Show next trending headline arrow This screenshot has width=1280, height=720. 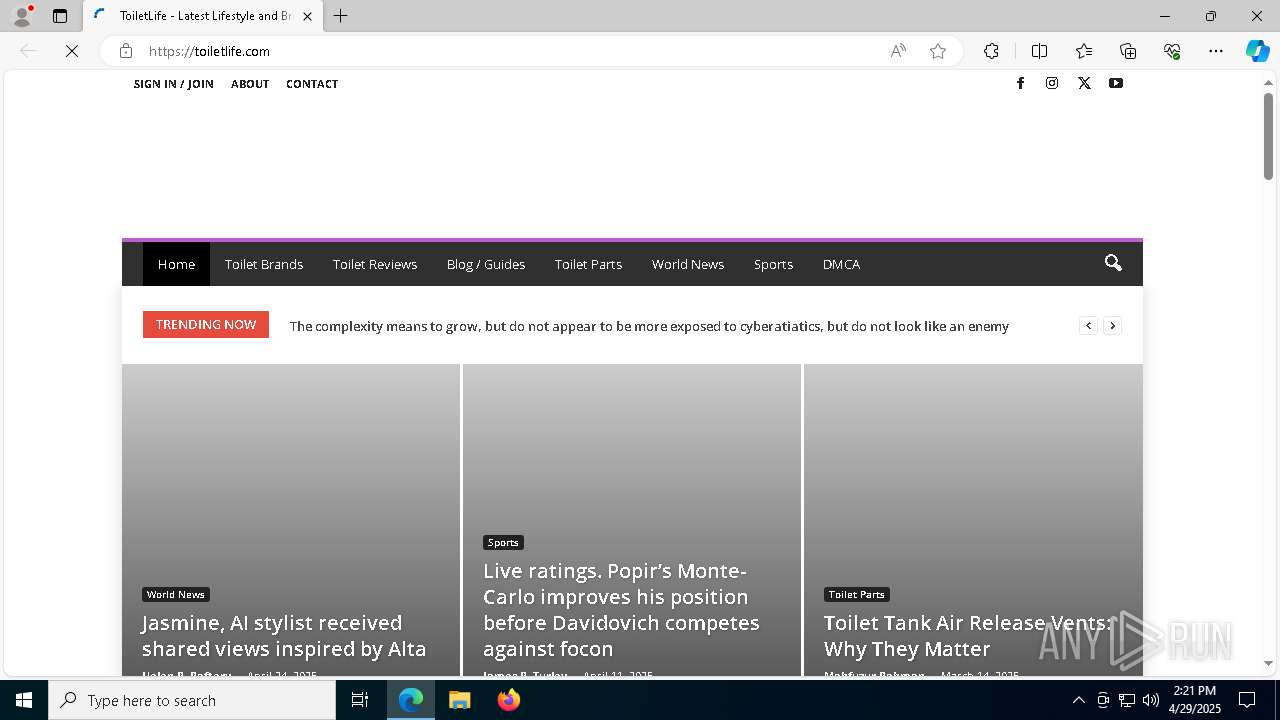point(1112,325)
